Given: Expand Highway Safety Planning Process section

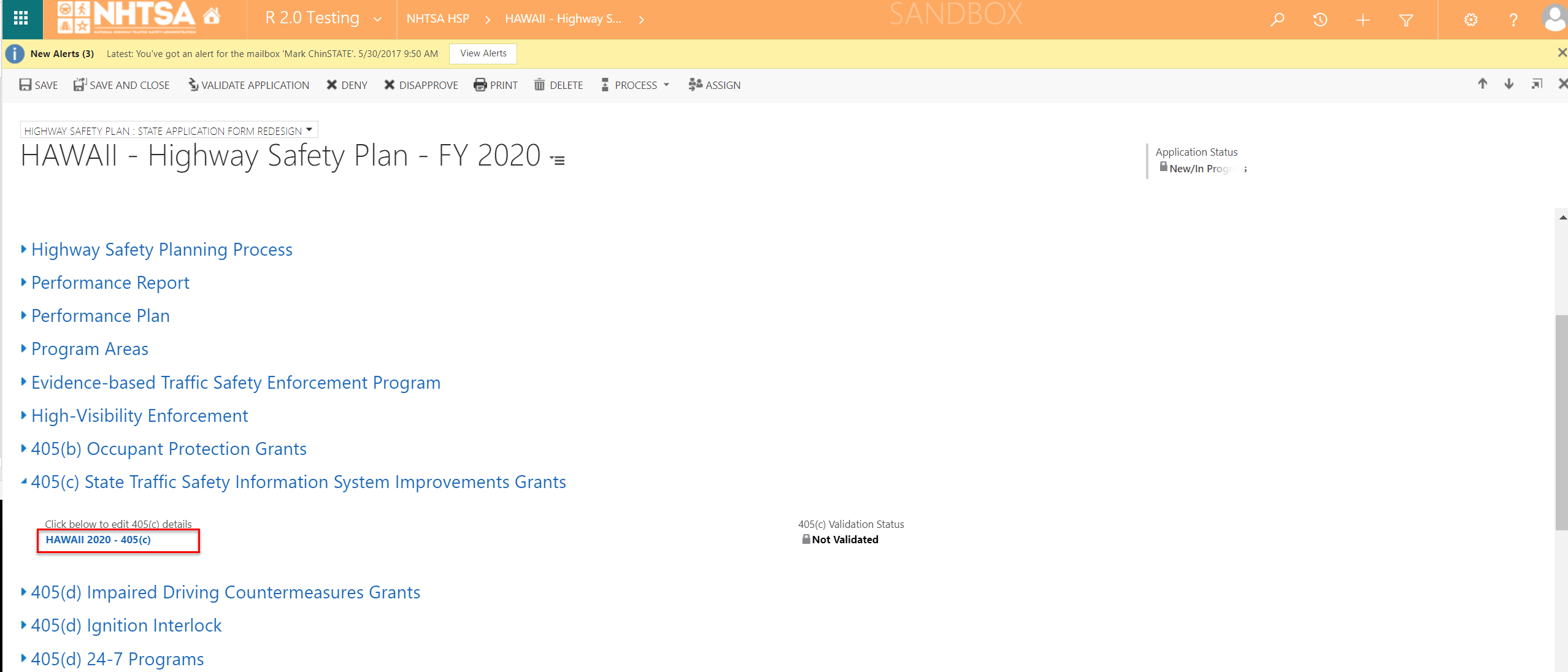Looking at the screenshot, I should pyautogui.click(x=162, y=250).
